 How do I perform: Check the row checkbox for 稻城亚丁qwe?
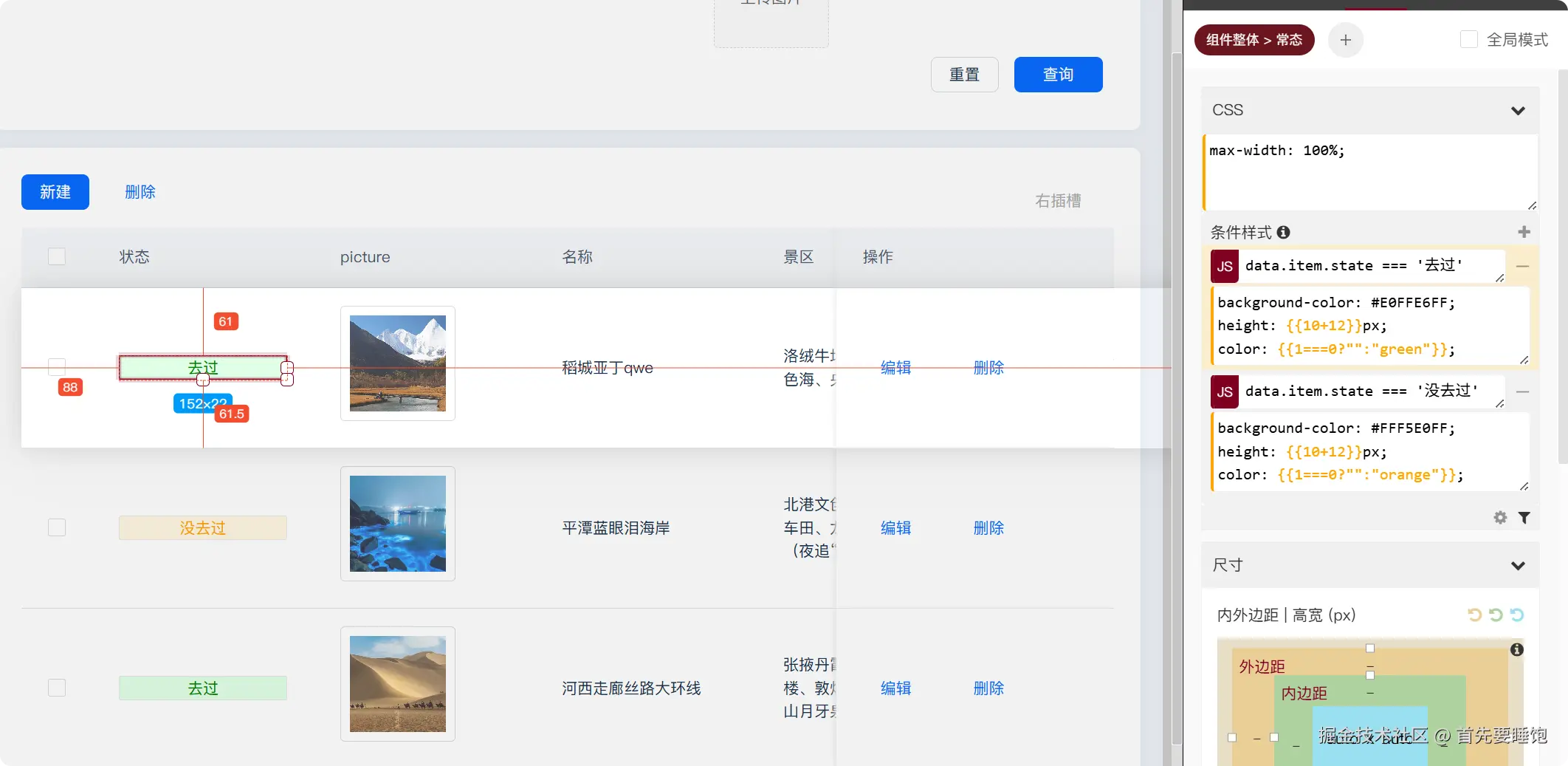(x=57, y=367)
